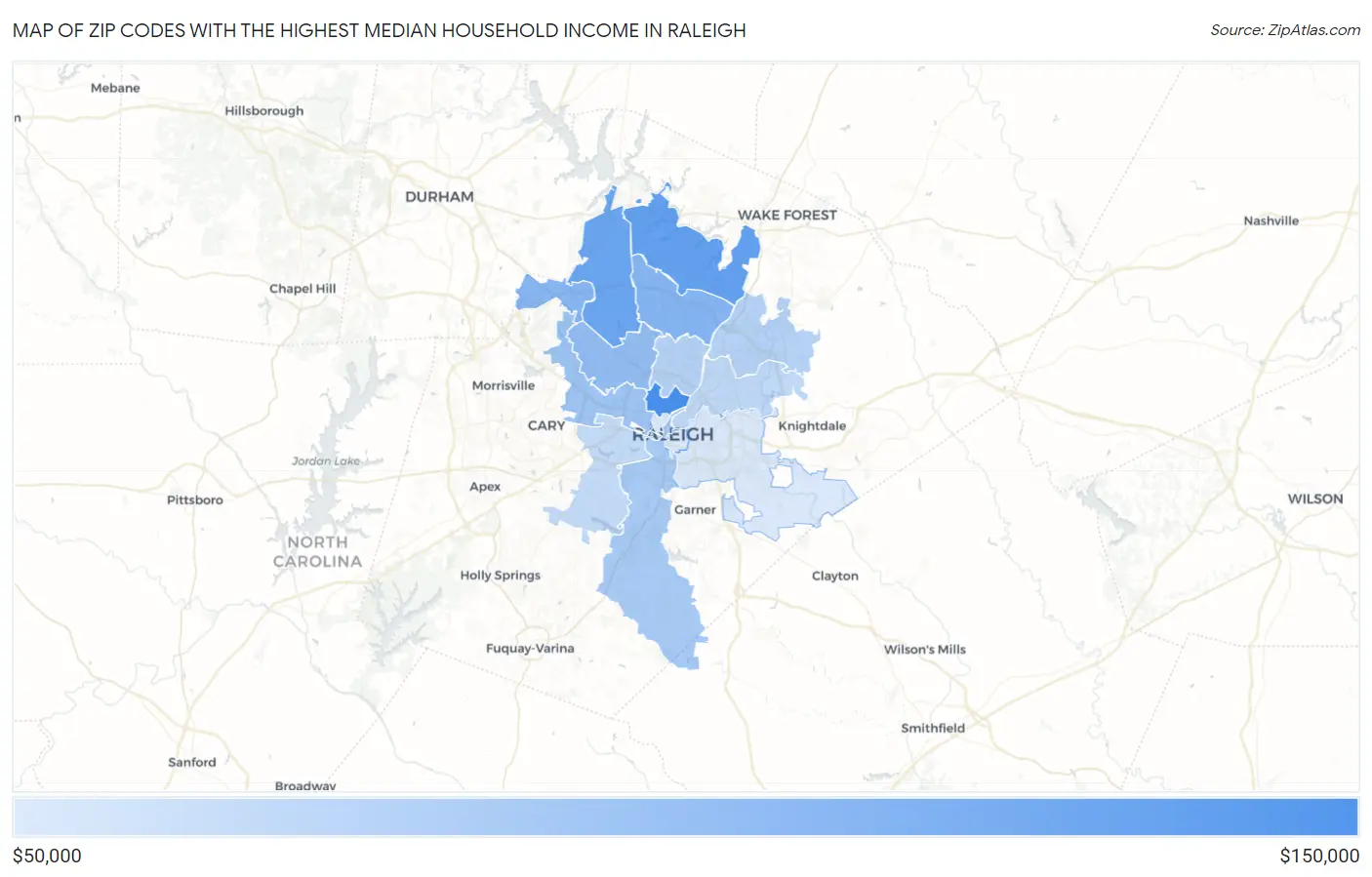The width and height of the screenshot is (1372, 877).
Task: Select the Chapel Hill map label
Action: (303, 289)
